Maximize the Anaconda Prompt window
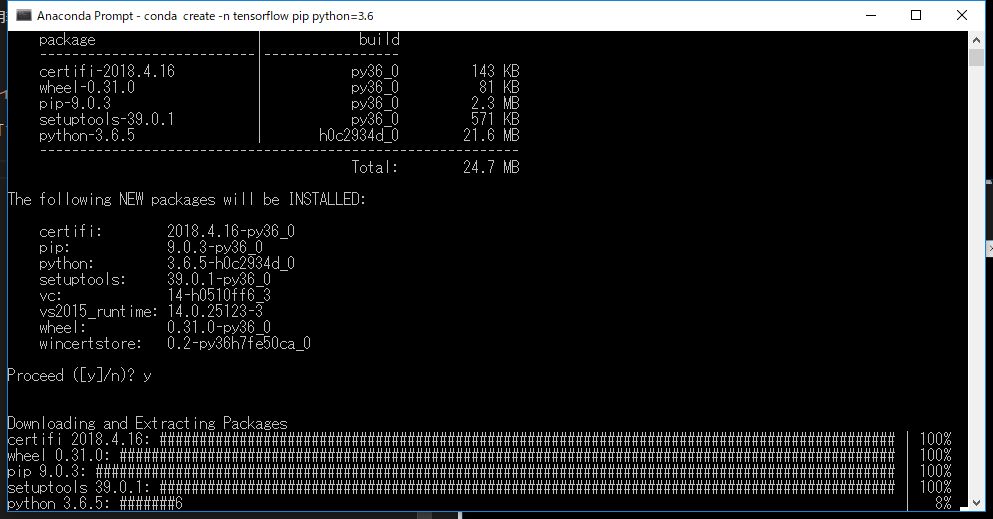Screen dimensions: 993x519 pyautogui.click(x=916, y=16)
